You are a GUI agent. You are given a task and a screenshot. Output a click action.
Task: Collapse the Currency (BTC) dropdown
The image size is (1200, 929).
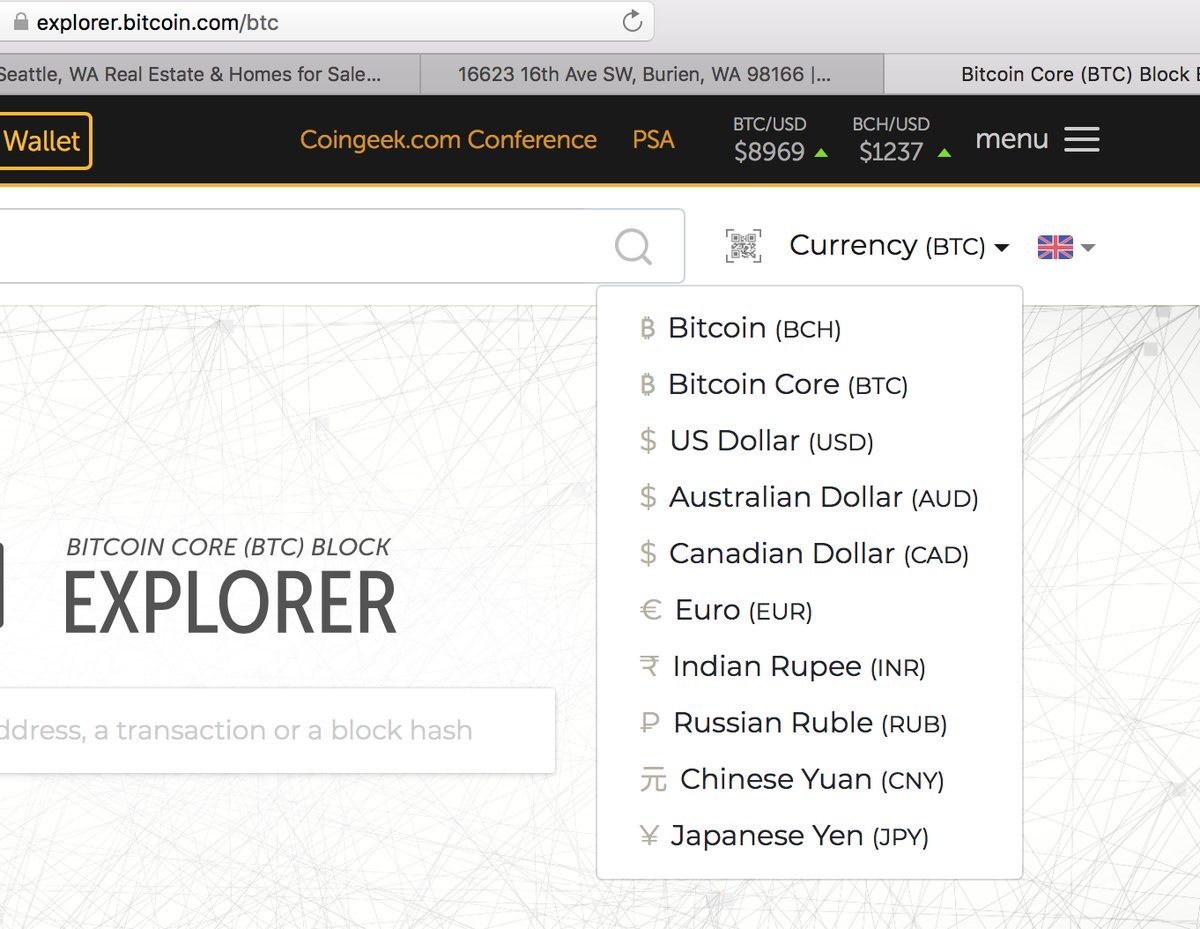(899, 246)
